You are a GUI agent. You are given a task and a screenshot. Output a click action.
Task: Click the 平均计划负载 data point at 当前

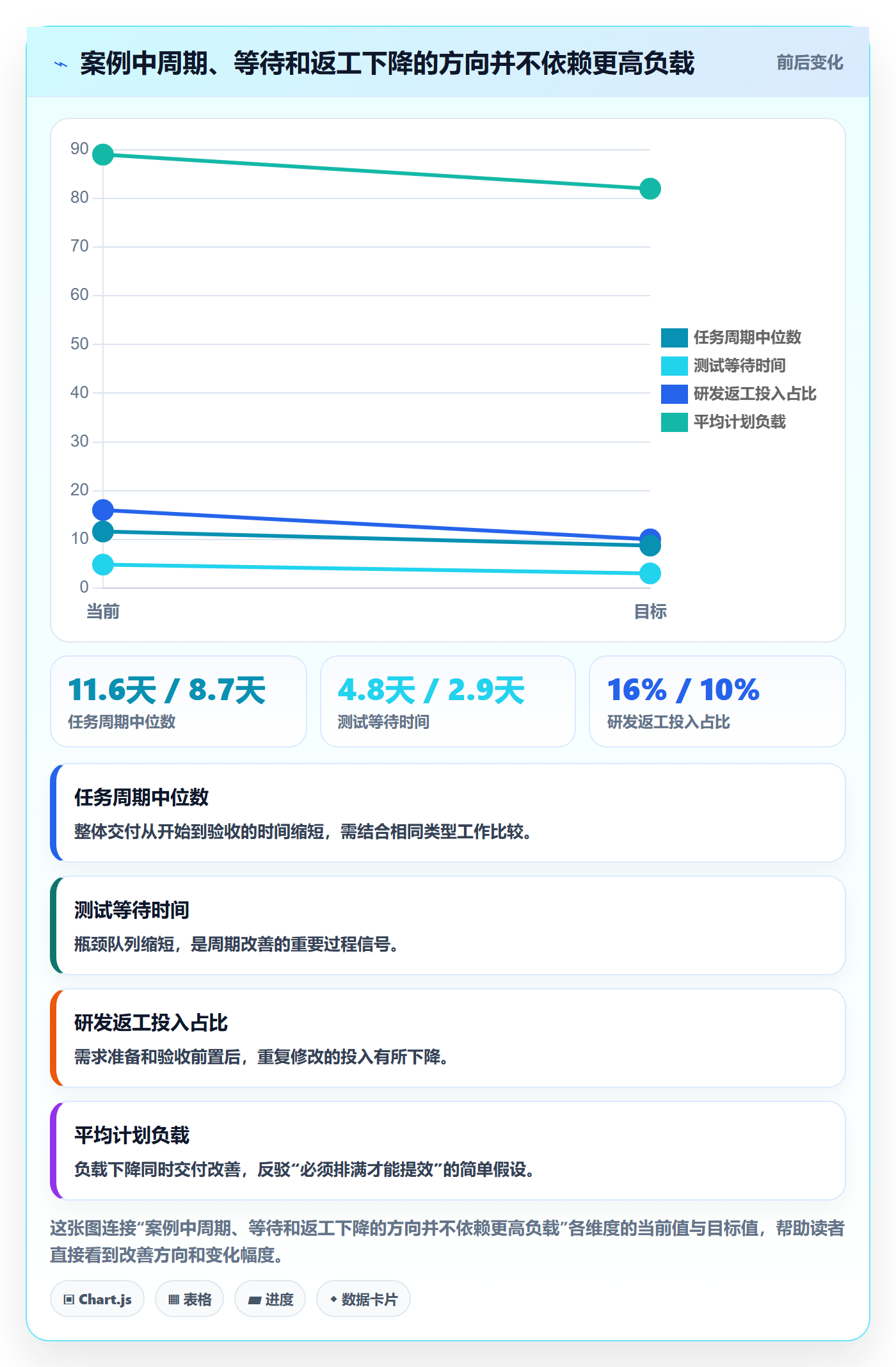tap(103, 154)
